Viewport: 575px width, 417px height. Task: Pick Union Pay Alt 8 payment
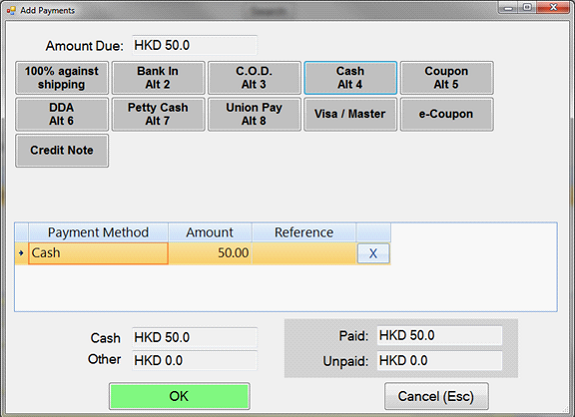coord(254,114)
